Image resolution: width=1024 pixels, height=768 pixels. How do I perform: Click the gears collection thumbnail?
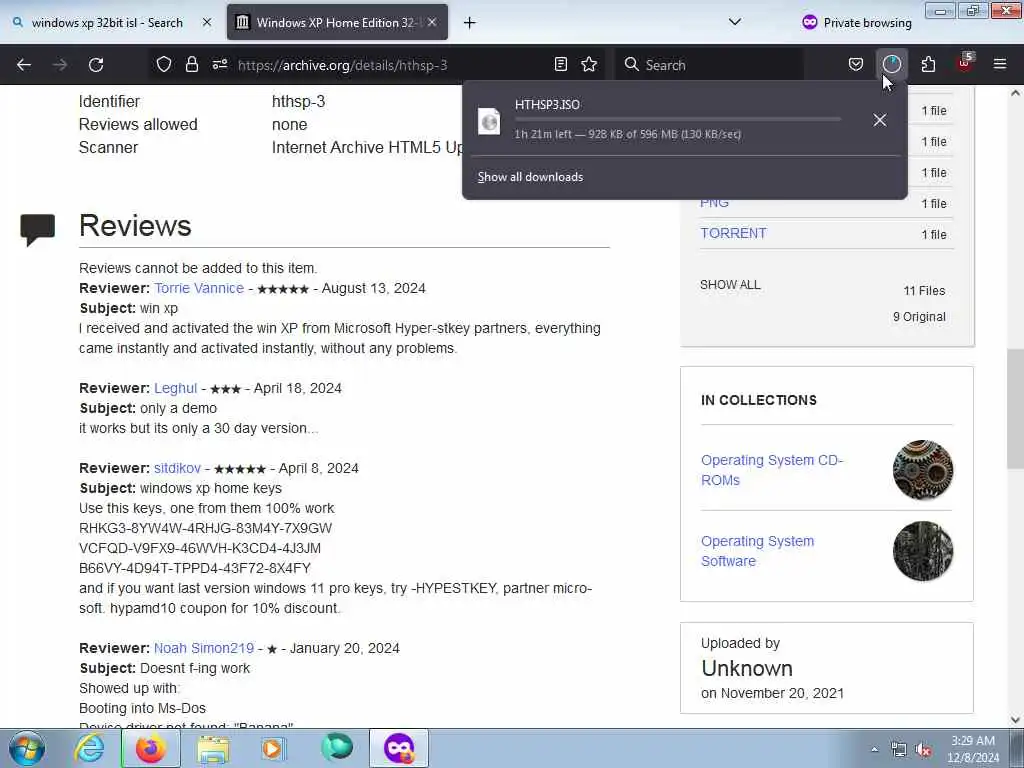(x=923, y=470)
